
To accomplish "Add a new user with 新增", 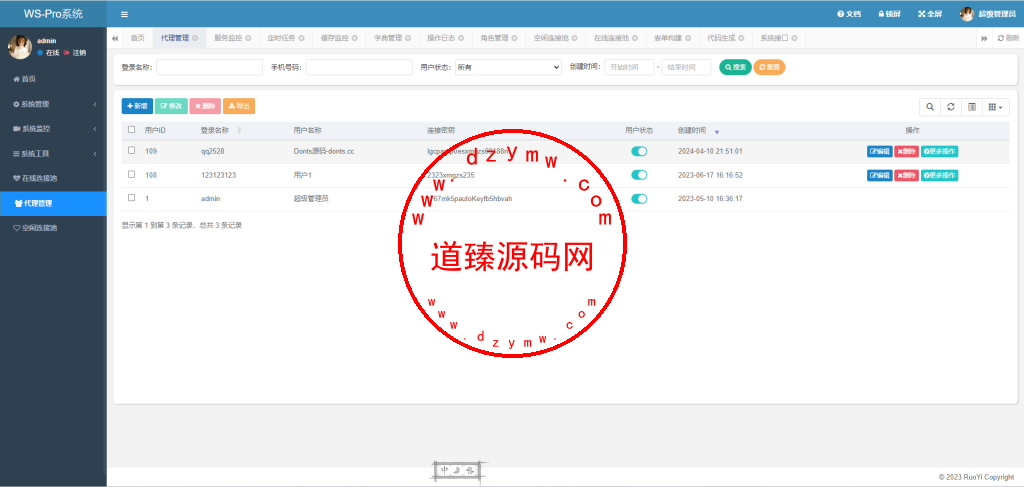I will click(x=137, y=106).
